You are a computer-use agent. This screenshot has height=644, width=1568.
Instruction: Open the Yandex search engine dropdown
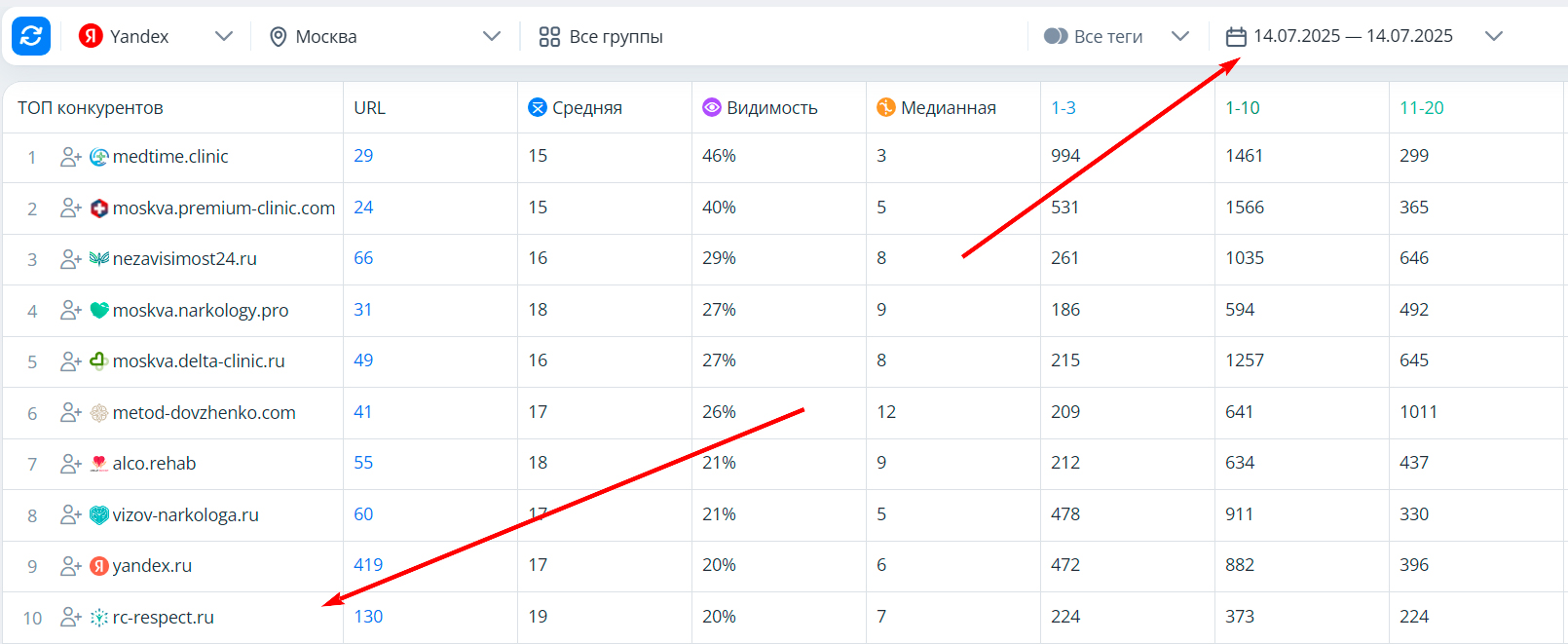coord(223,36)
